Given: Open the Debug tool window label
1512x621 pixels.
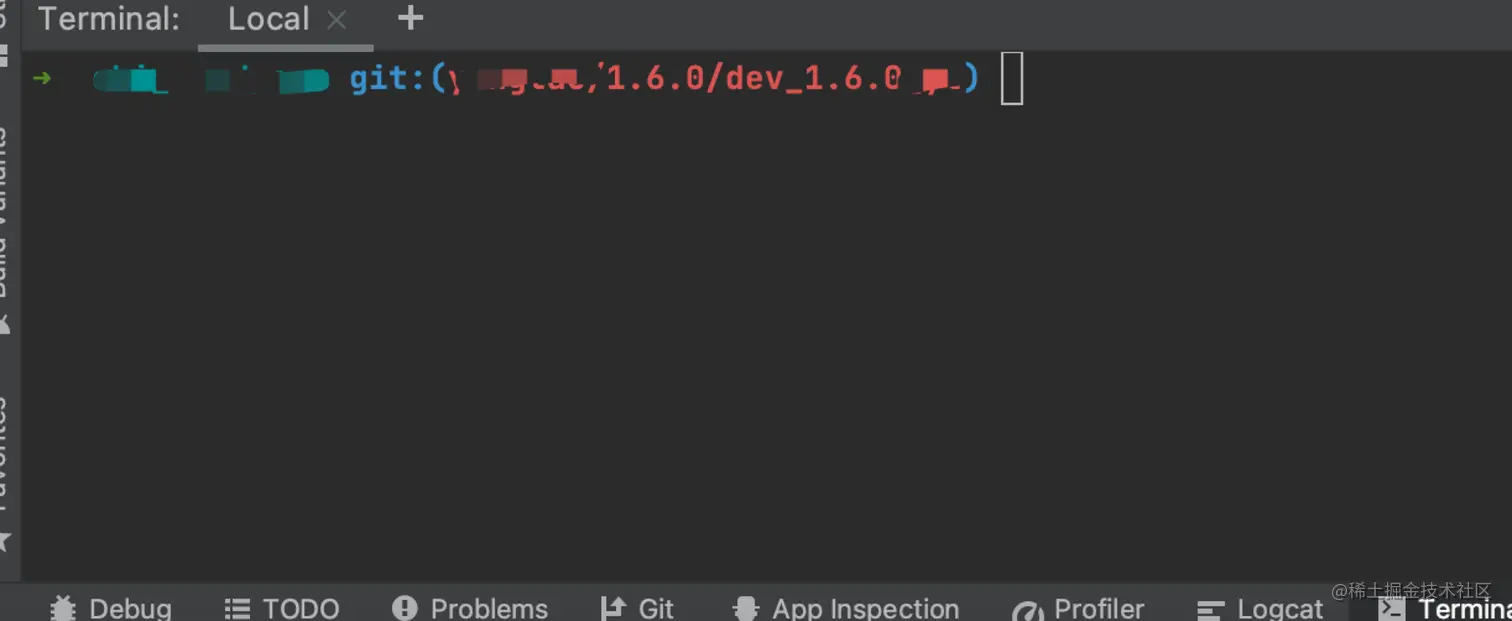Looking at the screenshot, I should coord(131,608).
